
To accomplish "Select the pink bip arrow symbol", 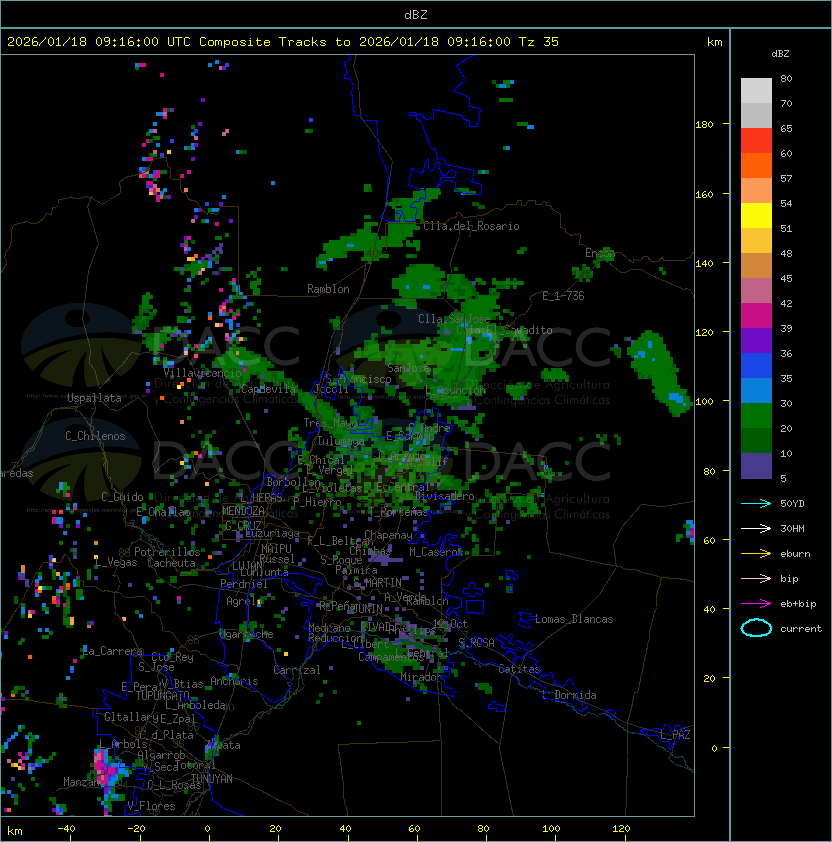I will [x=756, y=578].
